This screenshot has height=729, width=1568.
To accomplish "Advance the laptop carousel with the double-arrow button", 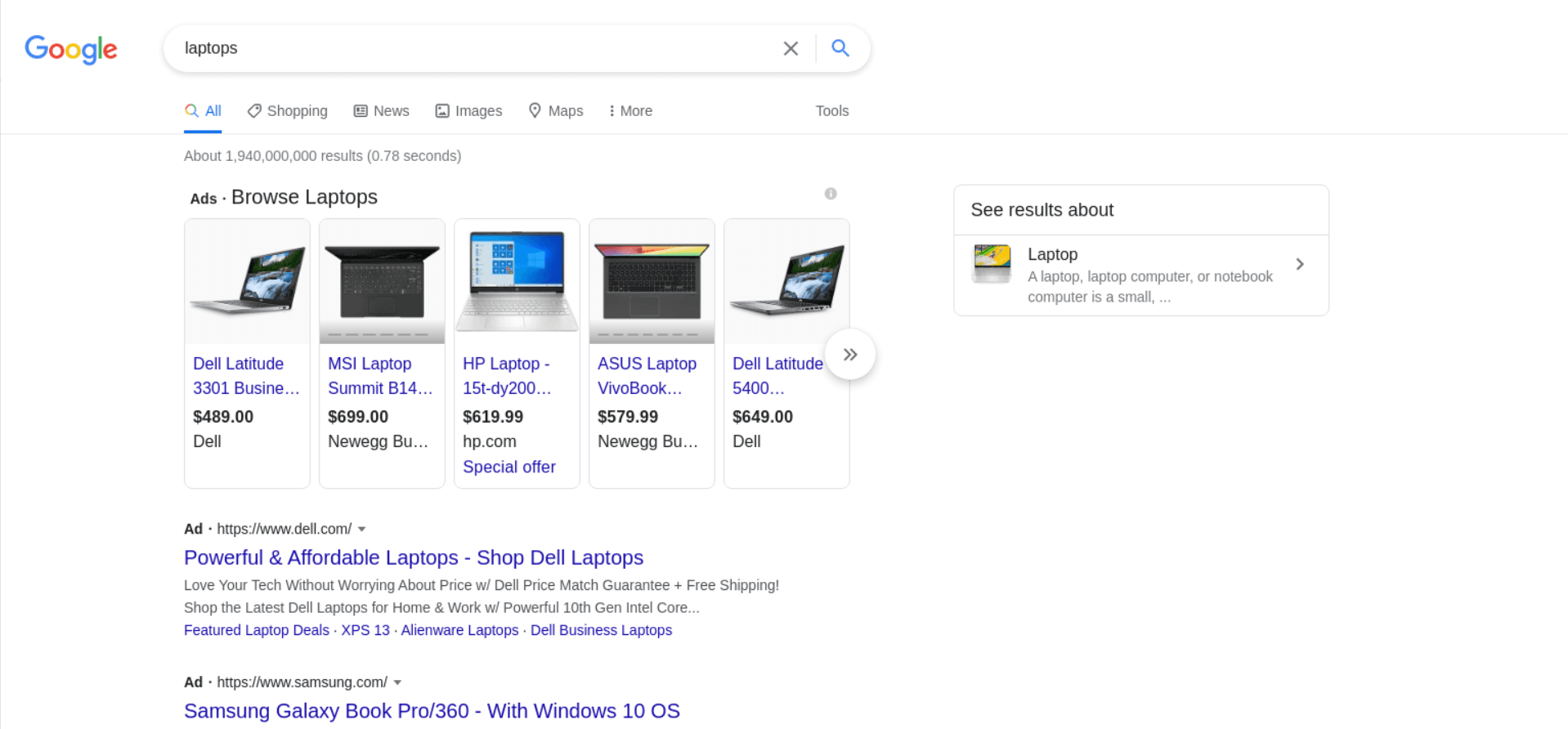I will (850, 354).
